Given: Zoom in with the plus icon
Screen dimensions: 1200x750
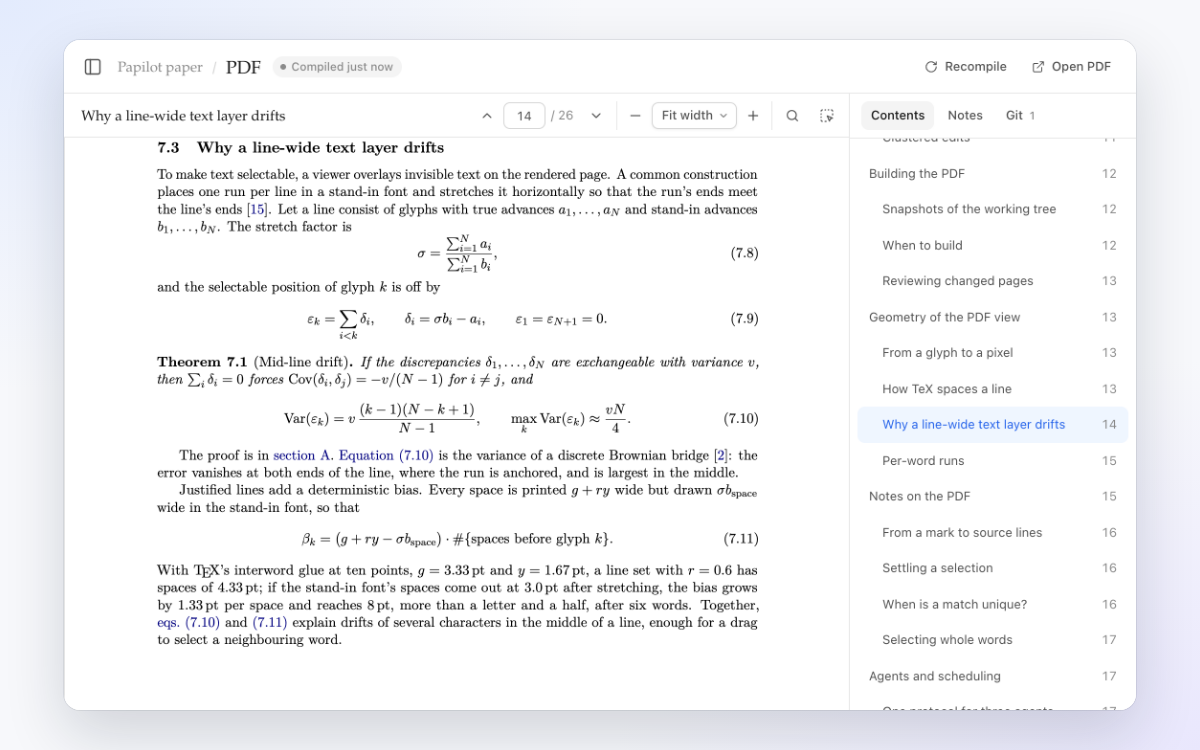Looking at the screenshot, I should 753,116.
